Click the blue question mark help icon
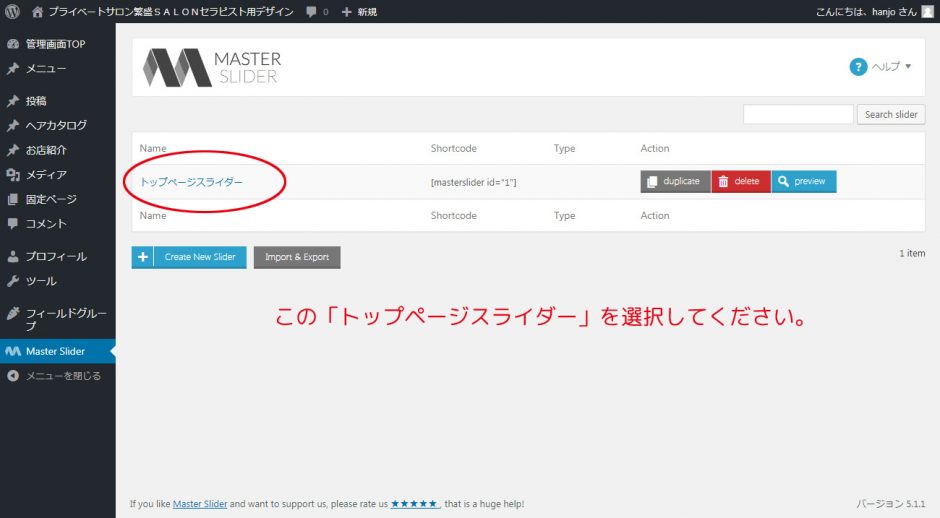This screenshot has width=940, height=518. pos(858,67)
